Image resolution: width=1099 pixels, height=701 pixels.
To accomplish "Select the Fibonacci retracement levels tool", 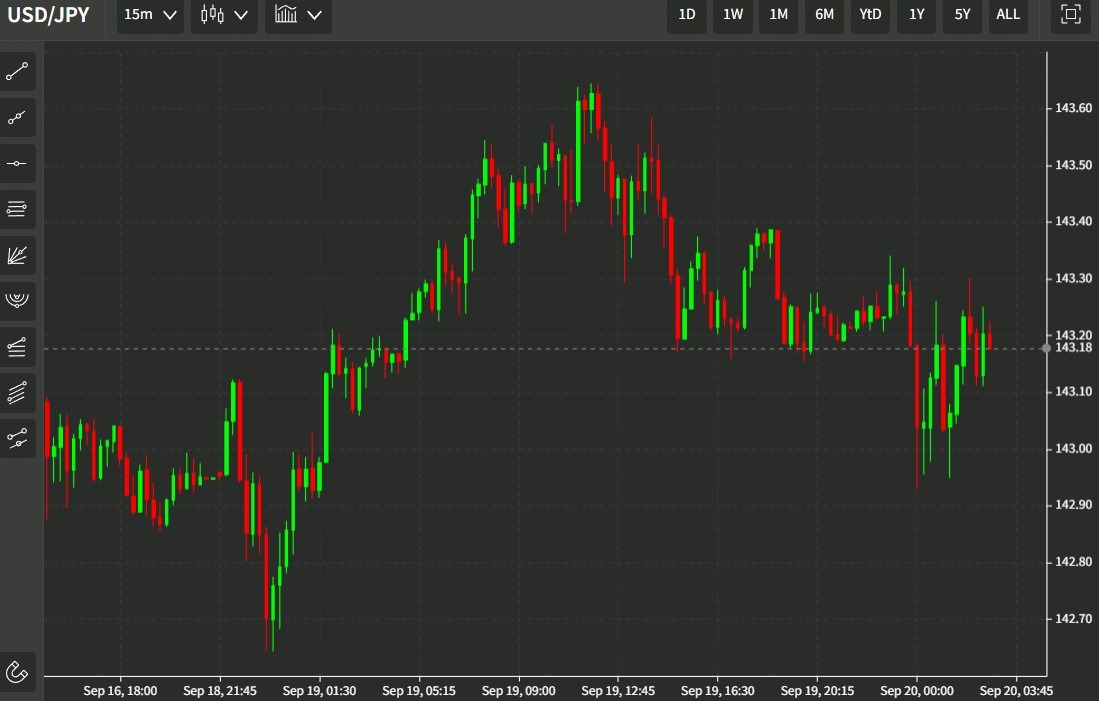I will click(x=17, y=209).
